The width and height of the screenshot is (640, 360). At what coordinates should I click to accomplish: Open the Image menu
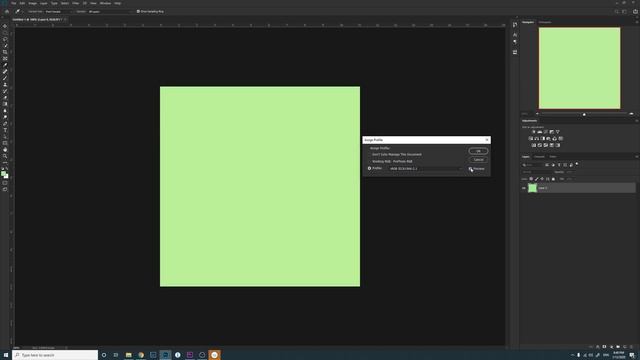pyautogui.click(x=32, y=3)
